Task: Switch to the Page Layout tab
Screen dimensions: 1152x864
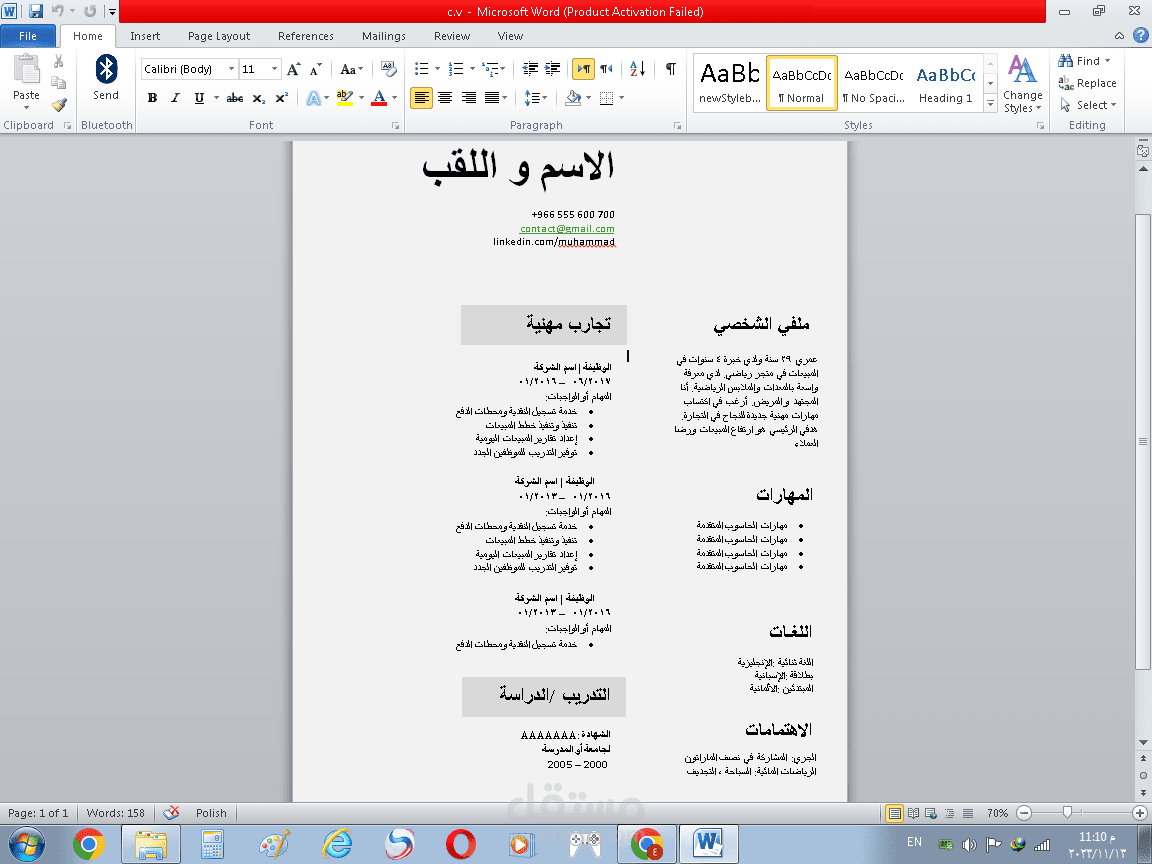Action: click(219, 36)
